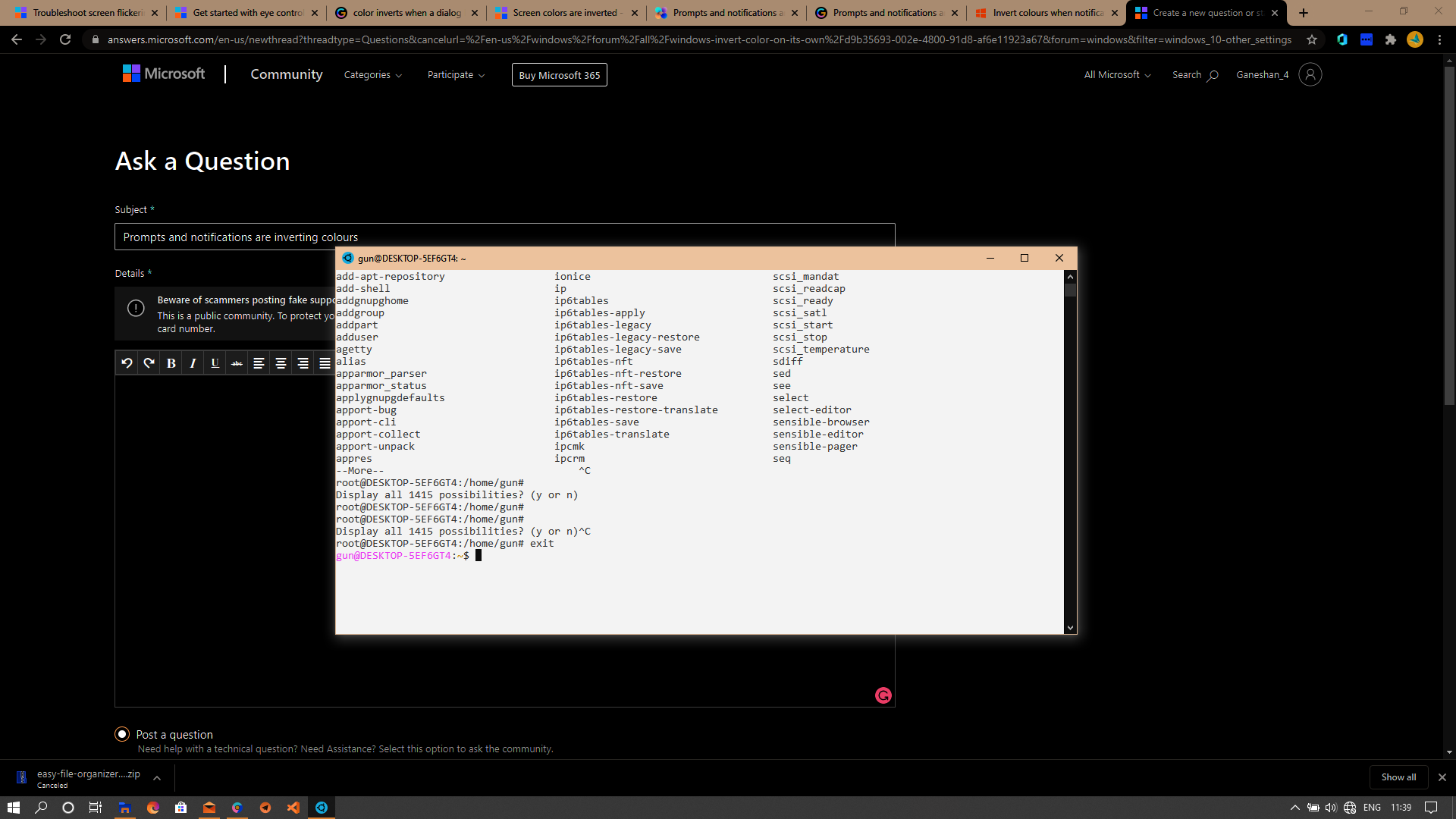
Task: Open taskbar search
Action: click(x=41, y=808)
